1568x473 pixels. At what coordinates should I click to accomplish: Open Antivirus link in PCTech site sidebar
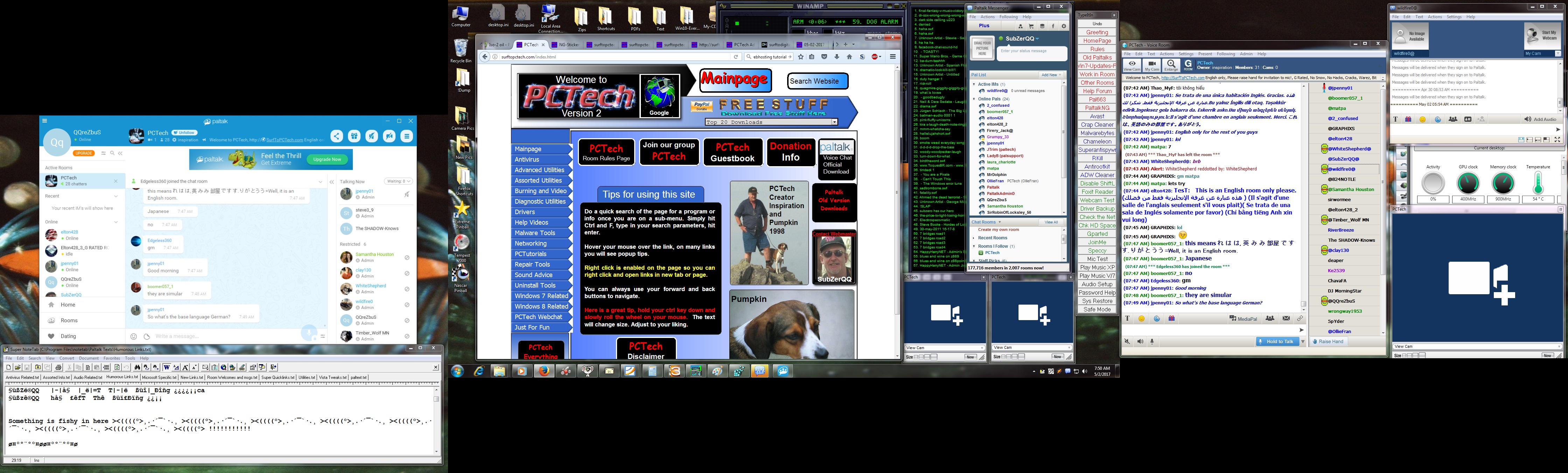527,160
